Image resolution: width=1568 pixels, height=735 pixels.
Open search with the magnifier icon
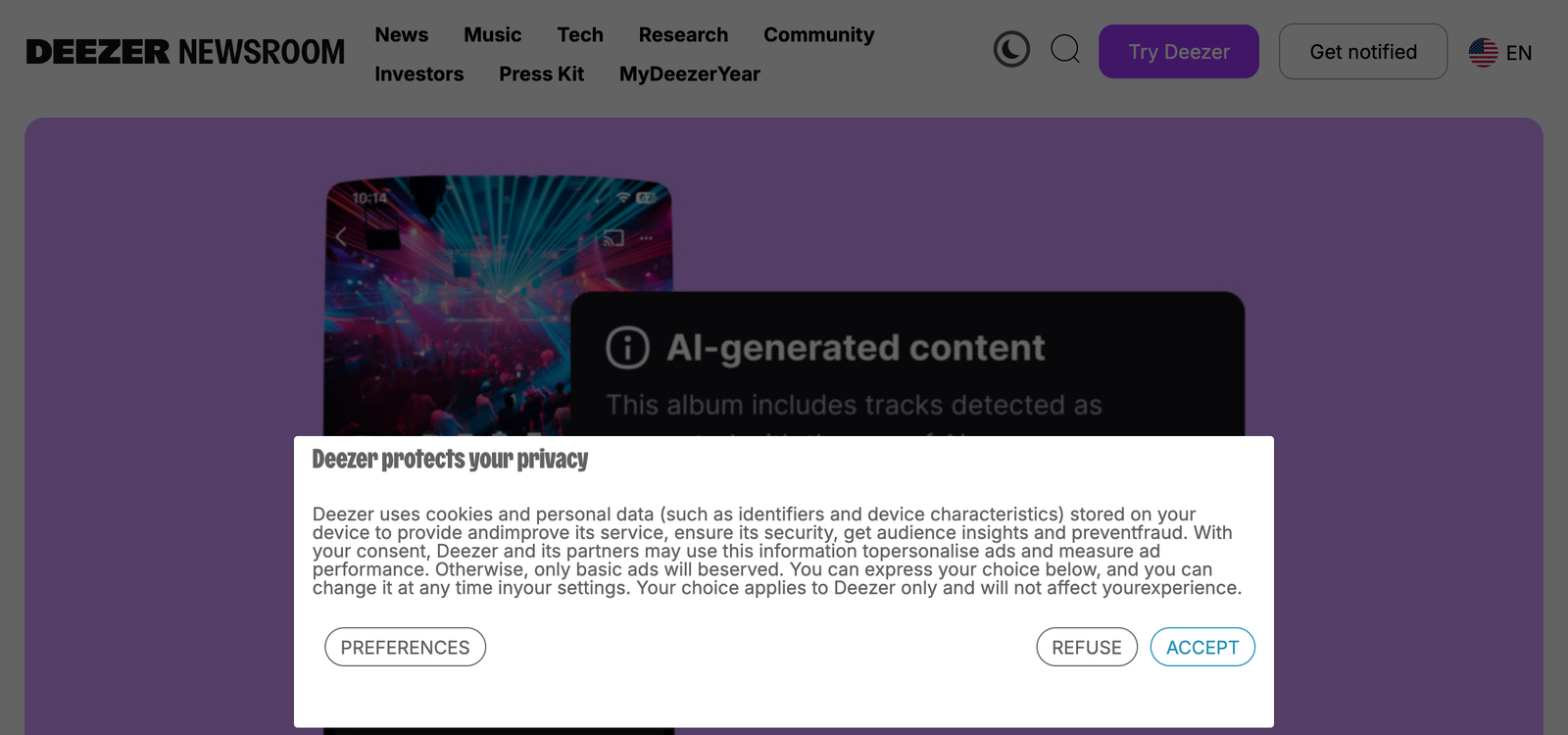(x=1065, y=49)
